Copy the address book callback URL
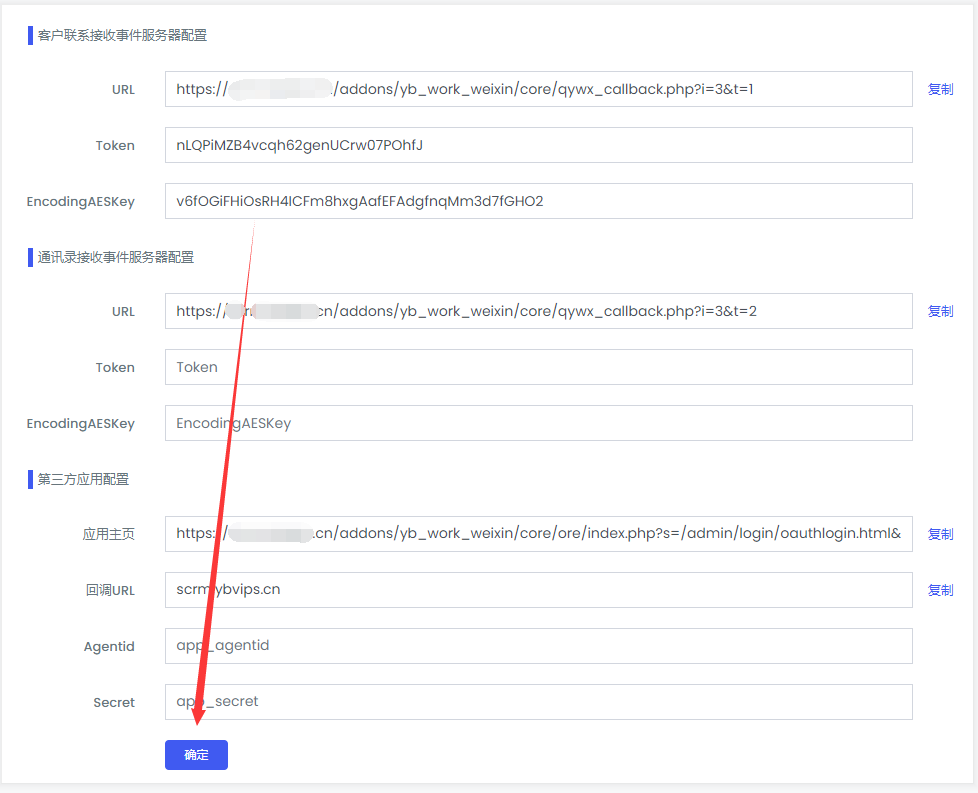The height and width of the screenshot is (793, 978). (940, 311)
